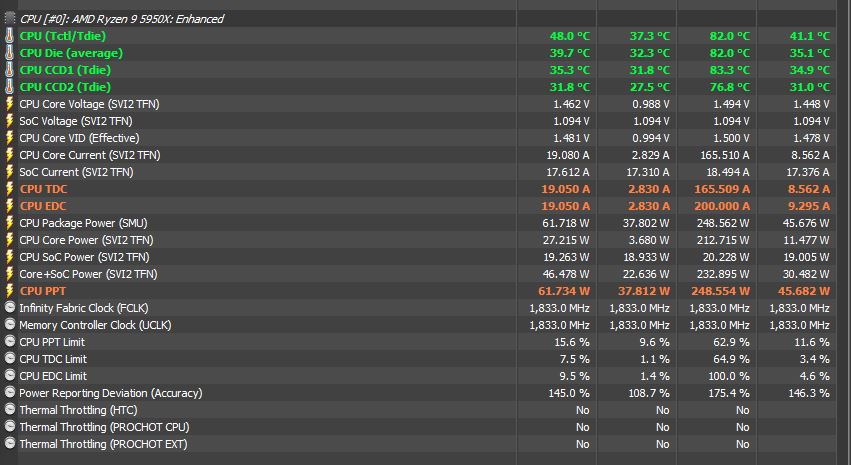Click the 200.000 A maximum value for CPU EDC
The height and width of the screenshot is (465, 851).
[x=719, y=206]
